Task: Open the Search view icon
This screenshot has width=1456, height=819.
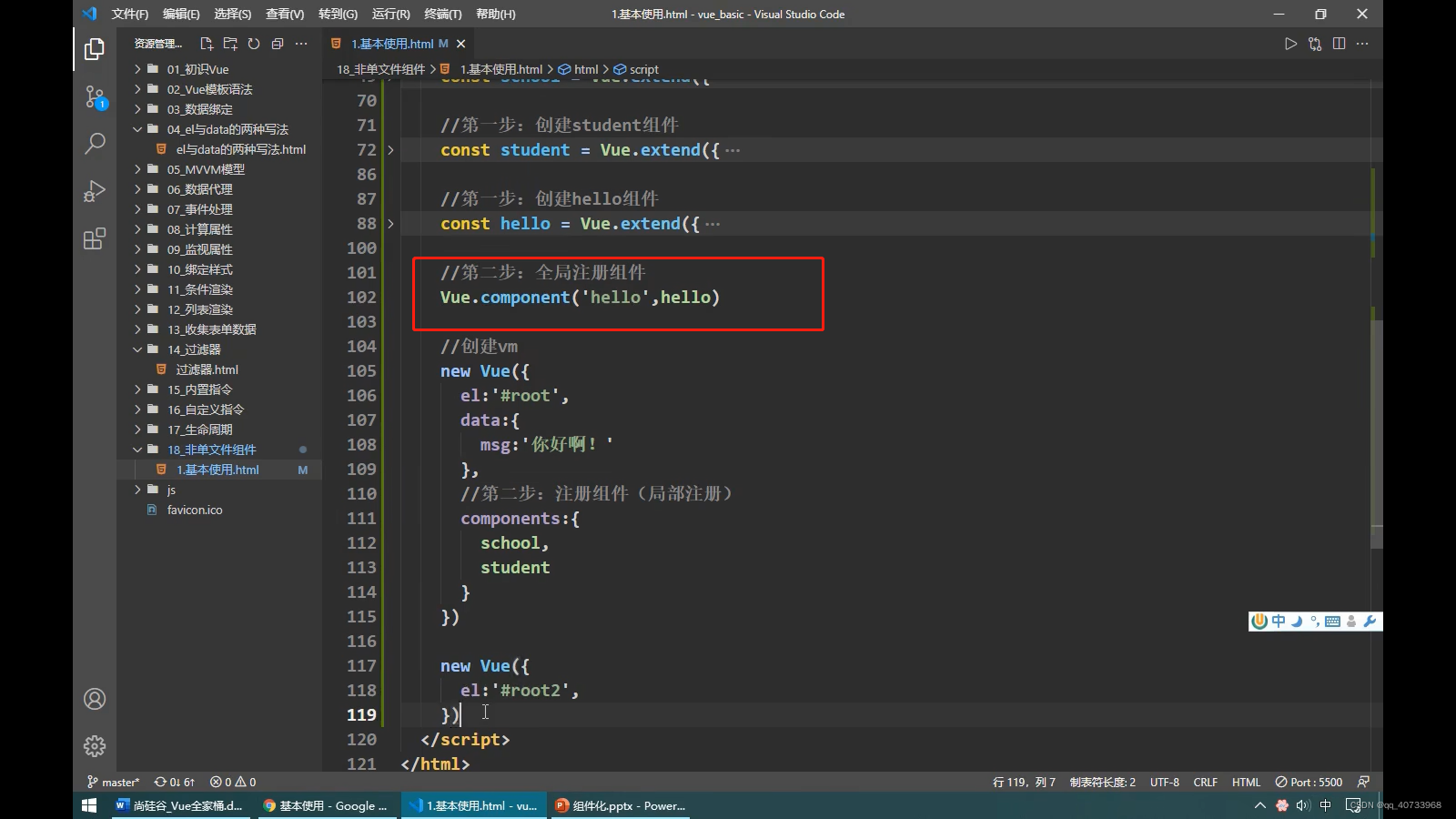Action: pyautogui.click(x=95, y=143)
